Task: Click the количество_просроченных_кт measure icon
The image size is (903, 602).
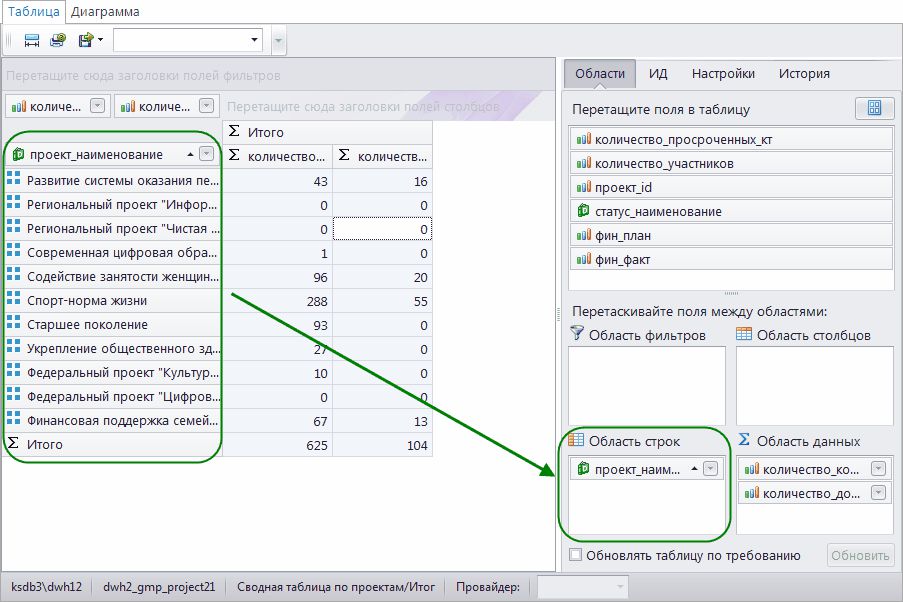Action: (584, 139)
